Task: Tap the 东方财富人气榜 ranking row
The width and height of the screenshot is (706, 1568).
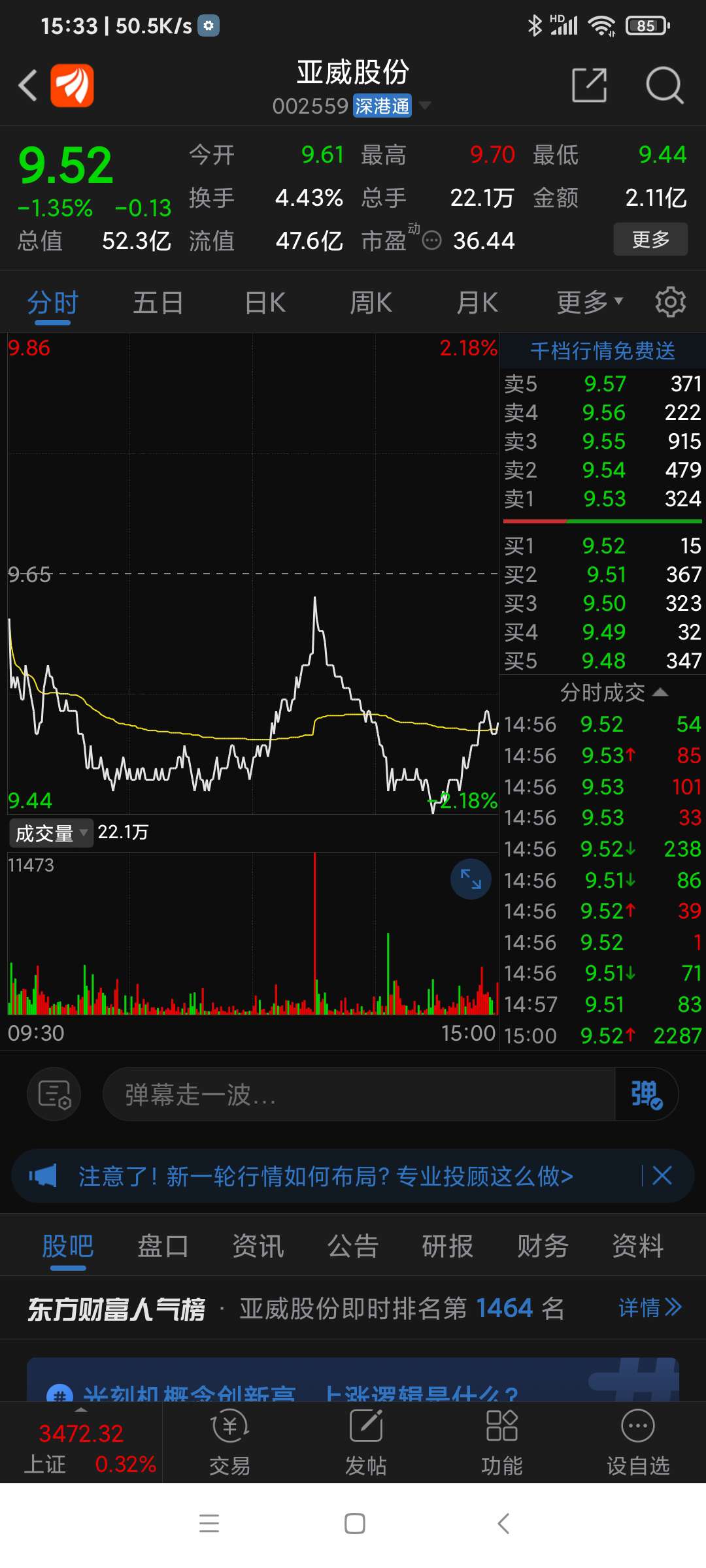Action: tap(353, 1308)
